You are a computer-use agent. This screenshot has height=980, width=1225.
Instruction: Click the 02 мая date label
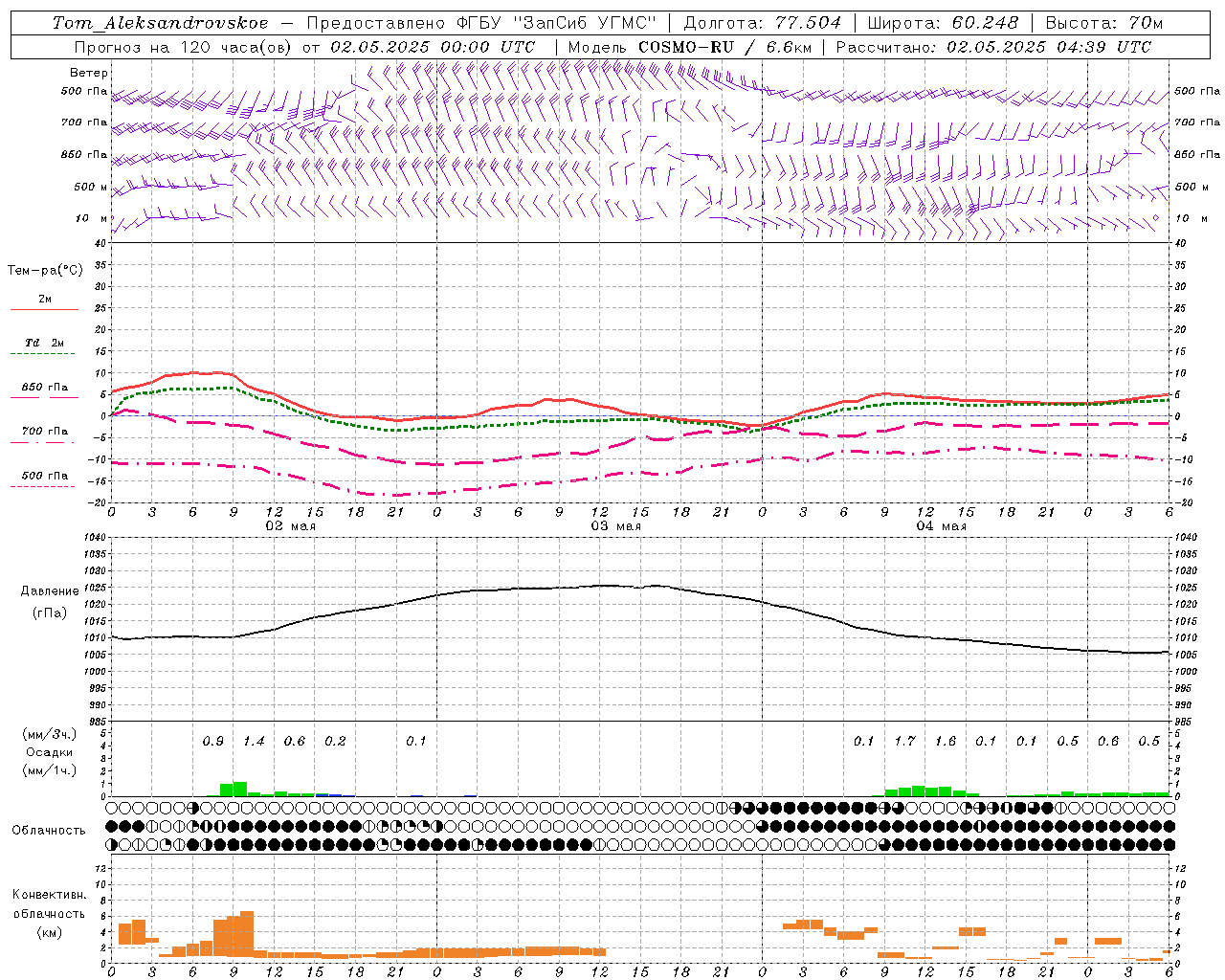click(290, 526)
